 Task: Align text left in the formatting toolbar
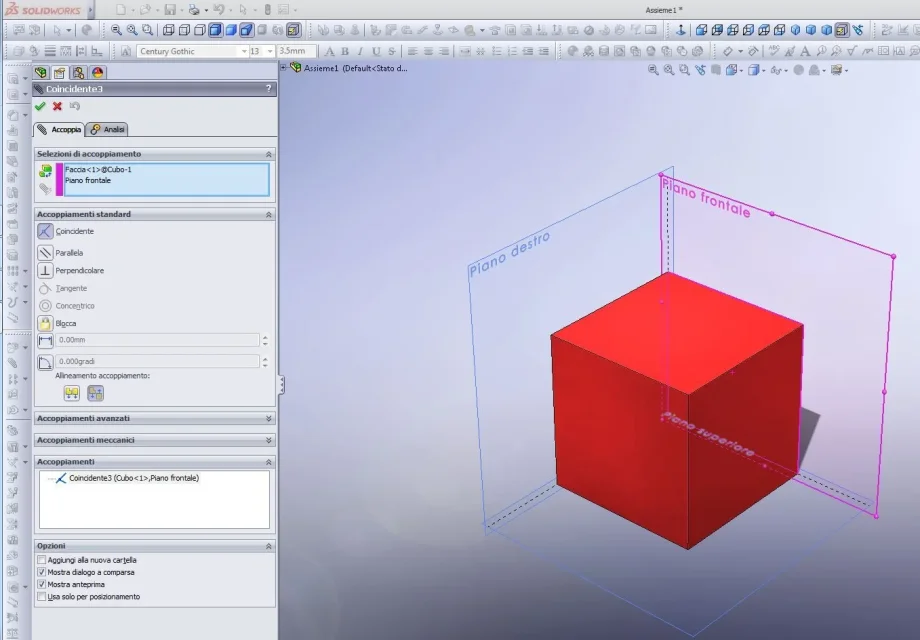[412, 52]
